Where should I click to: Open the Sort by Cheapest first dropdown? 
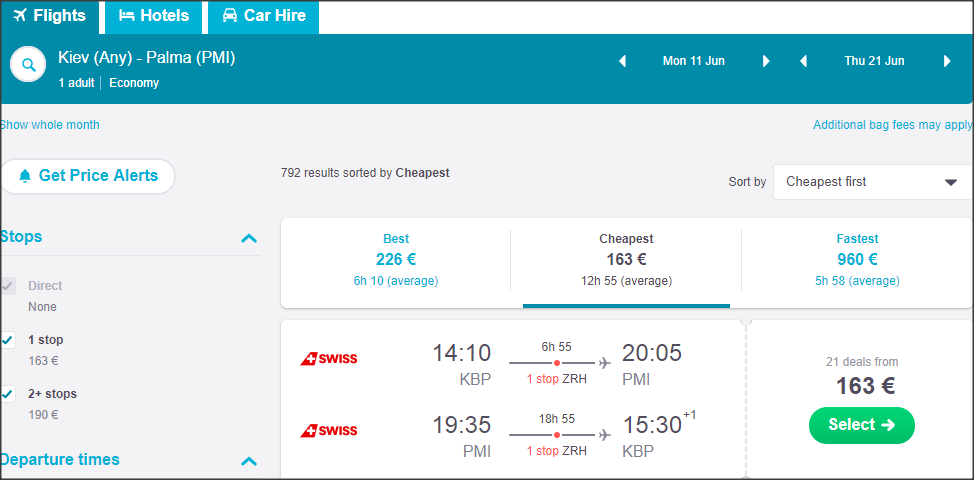click(x=871, y=182)
